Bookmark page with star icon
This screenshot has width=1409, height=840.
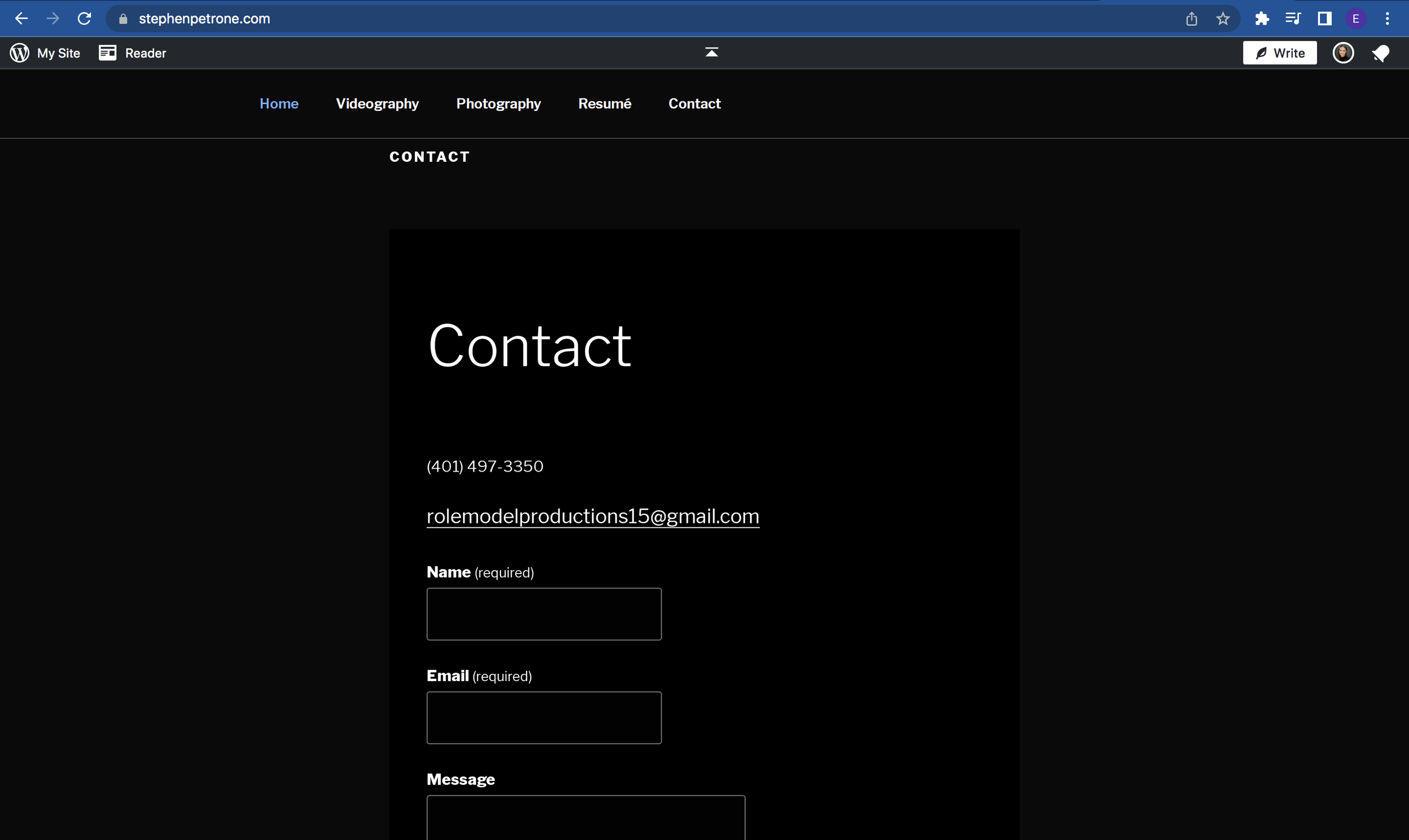click(1223, 19)
